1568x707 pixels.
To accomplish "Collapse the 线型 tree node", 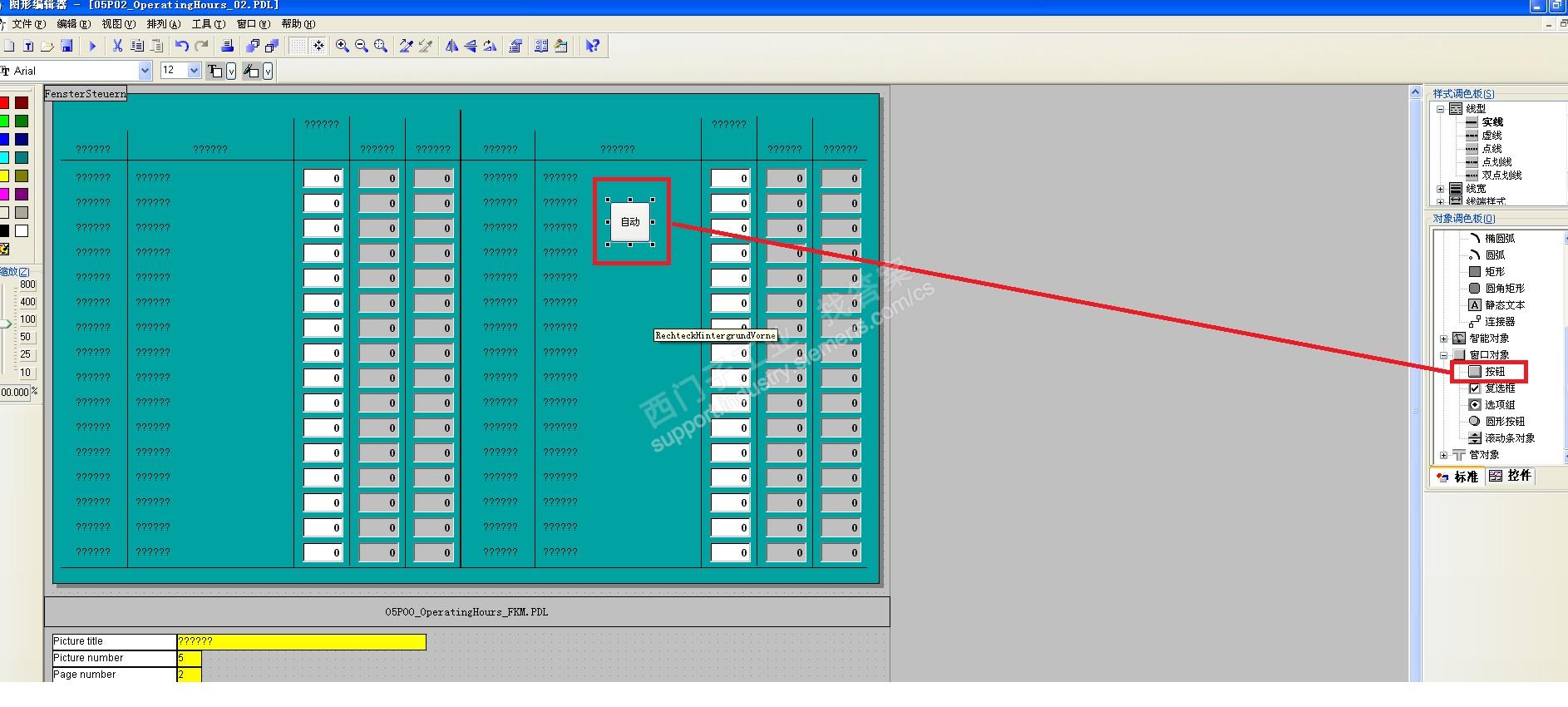I will (1440, 109).
